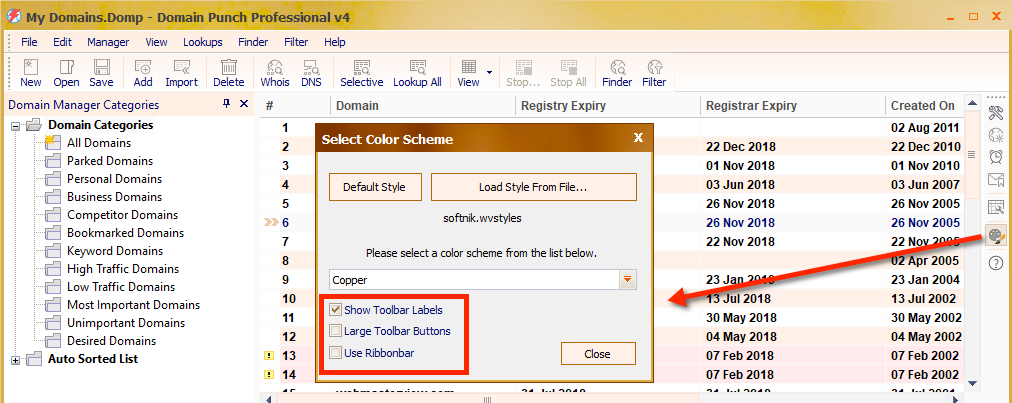This screenshot has width=1012, height=403.
Task: Click the Stop All toolbar icon
Action: (568, 73)
